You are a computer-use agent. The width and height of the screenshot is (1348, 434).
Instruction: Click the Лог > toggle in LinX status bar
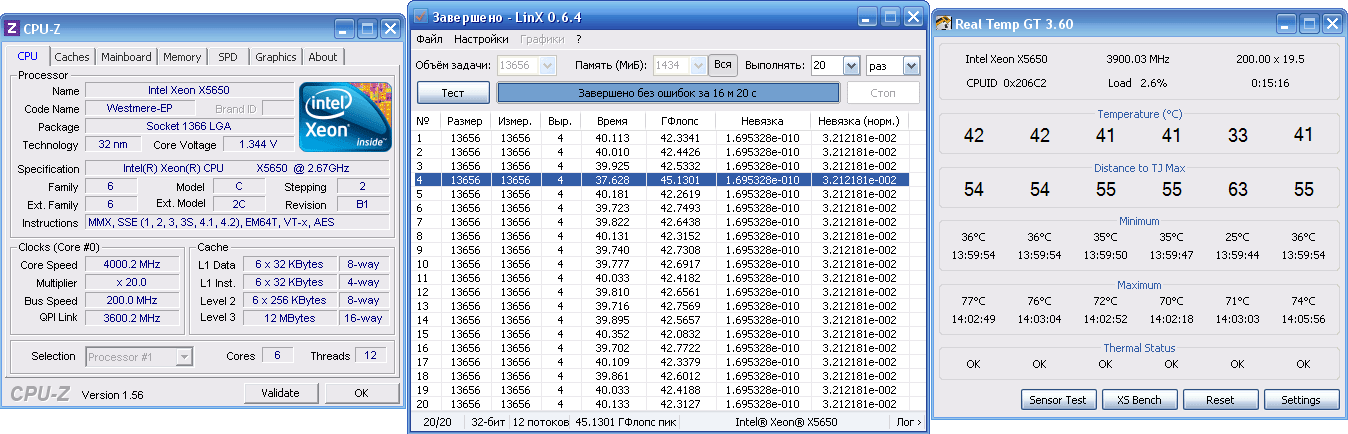click(x=909, y=423)
